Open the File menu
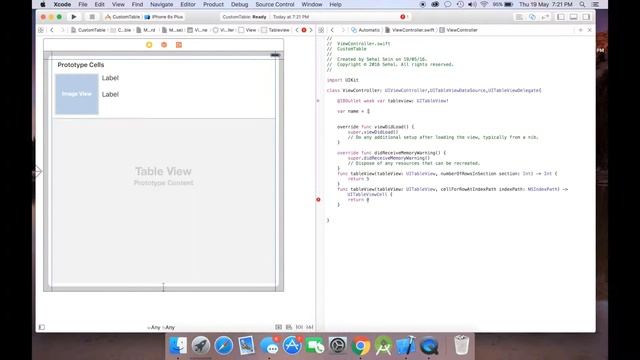The width and height of the screenshot is (640, 360). (83, 4)
